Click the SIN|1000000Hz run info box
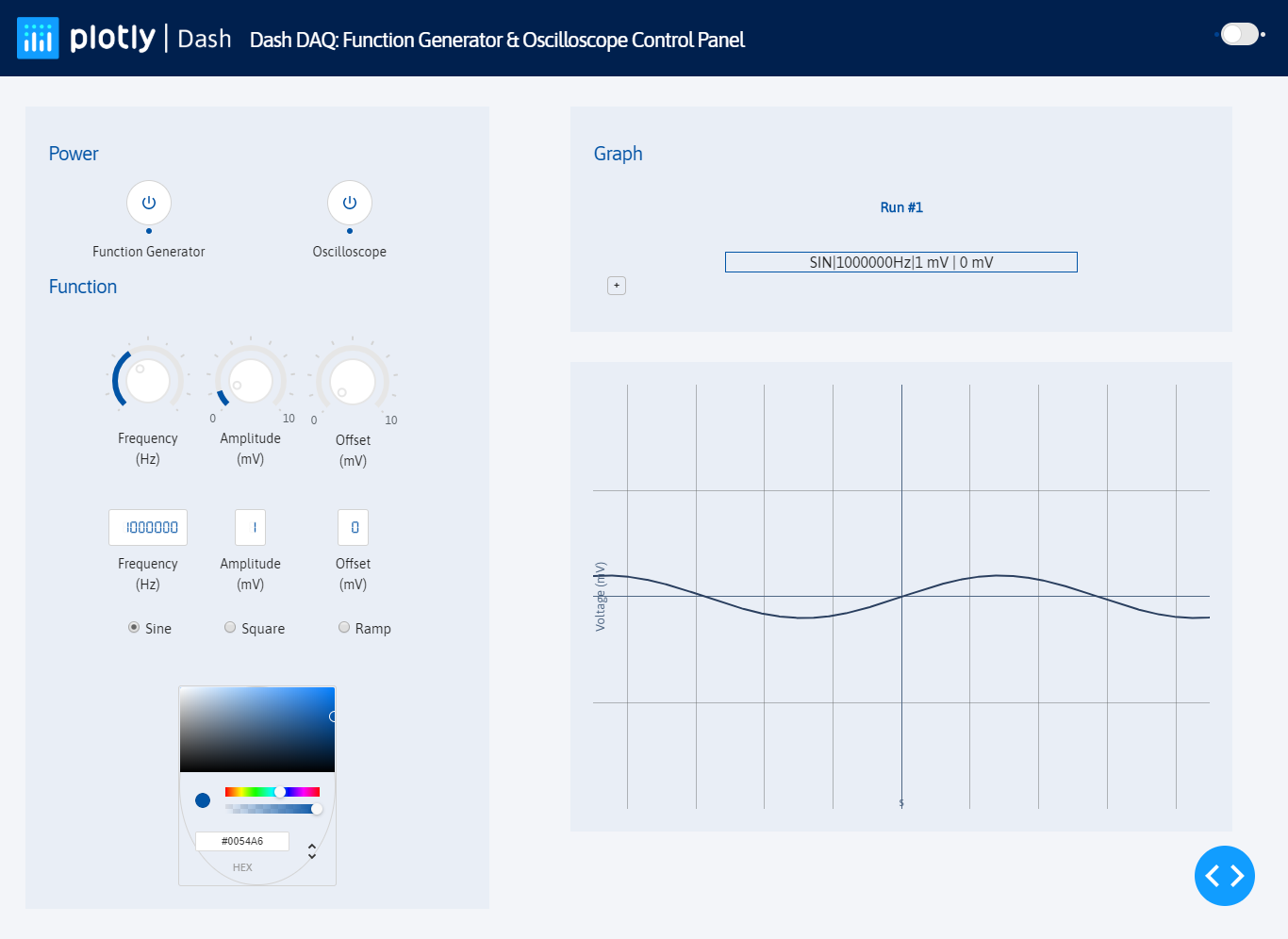The image size is (1288, 939). click(x=901, y=262)
